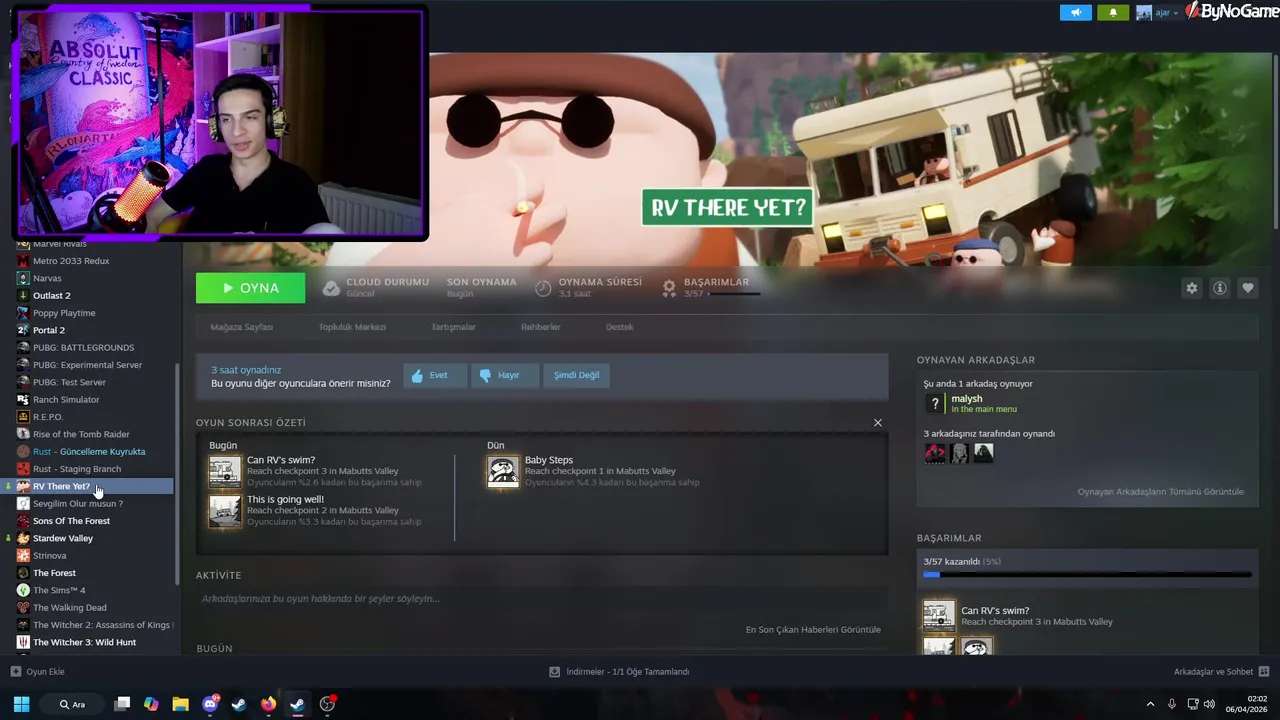
Task: Click the Strinova game icon
Action: tap(23, 556)
